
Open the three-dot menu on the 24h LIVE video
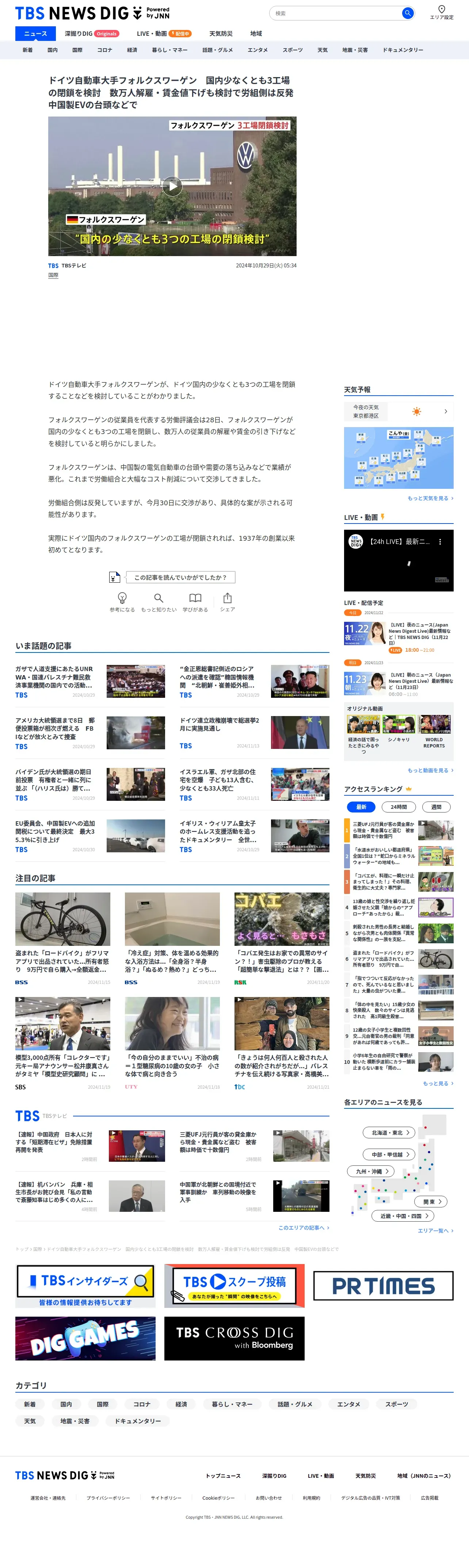(441, 541)
